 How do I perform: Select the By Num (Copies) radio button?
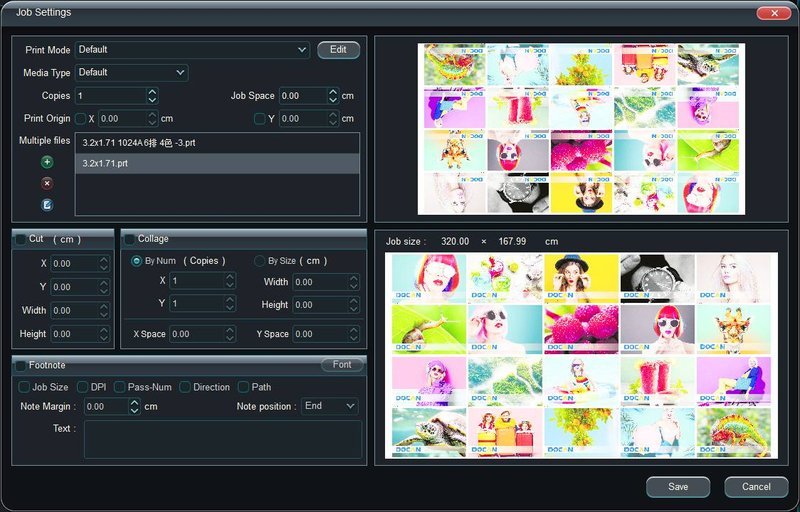click(136, 261)
